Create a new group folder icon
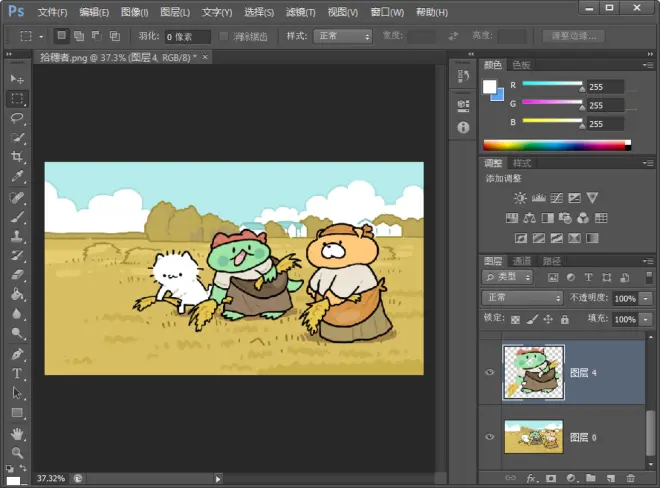 pyautogui.click(x=591, y=478)
